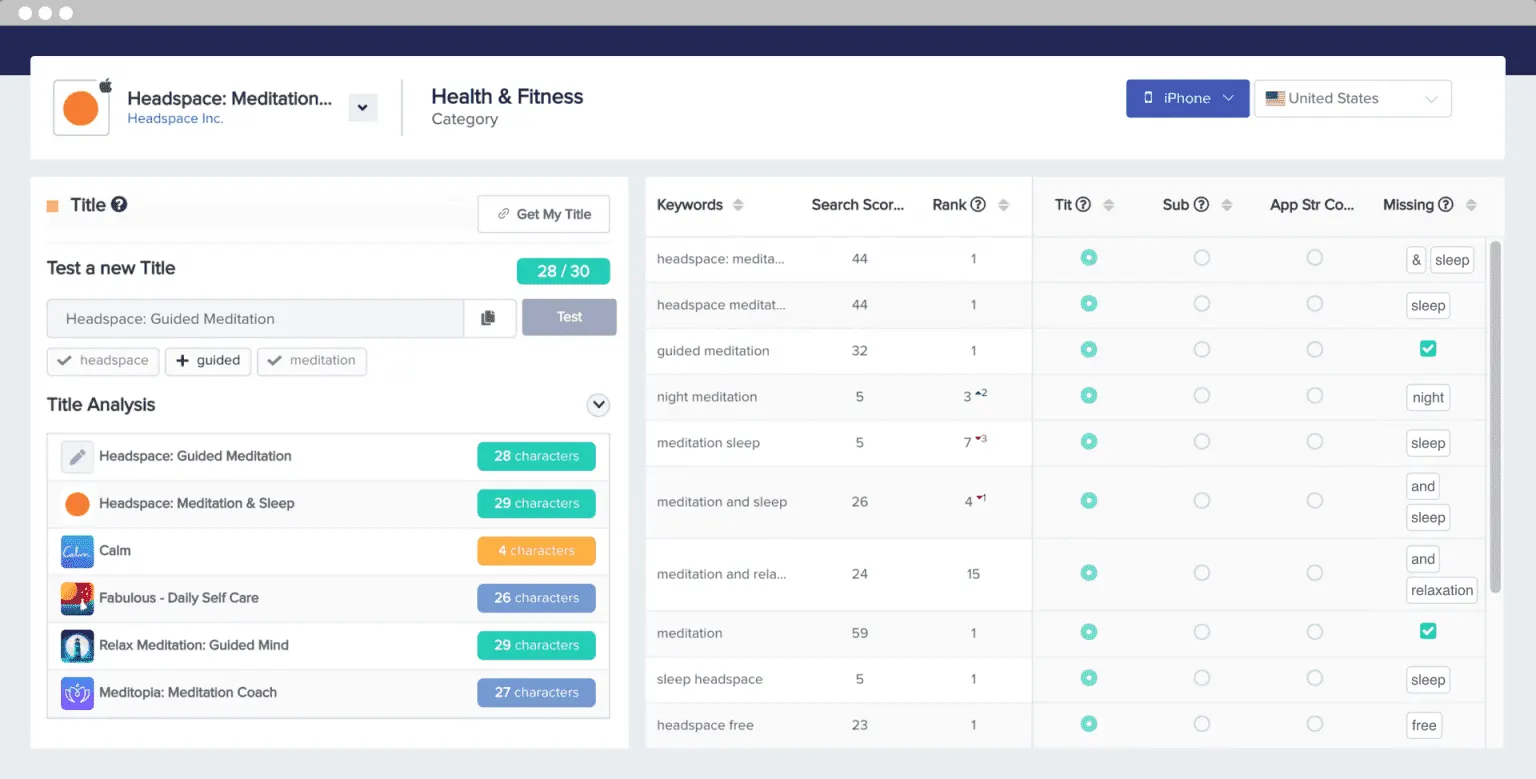Select Subtitle radio for night meditation row
Screen dimensions: 1536x779
[1202, 395]
